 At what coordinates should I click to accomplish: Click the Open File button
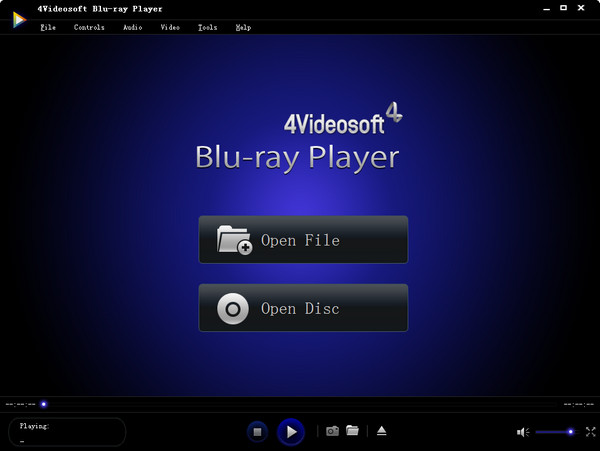pyautogui.click(x=303, y=240)
